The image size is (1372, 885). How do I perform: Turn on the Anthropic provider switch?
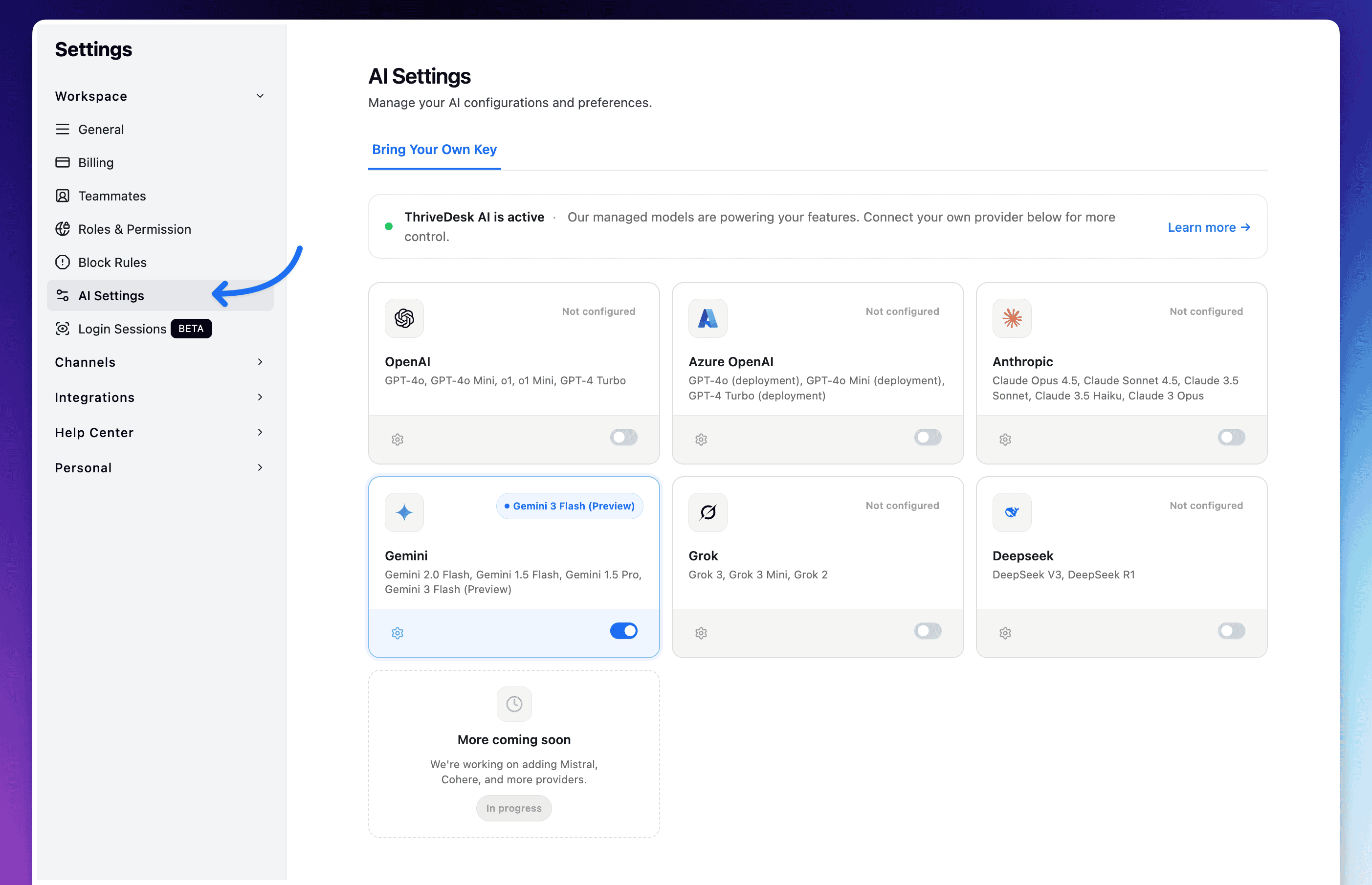(1231, 437)
